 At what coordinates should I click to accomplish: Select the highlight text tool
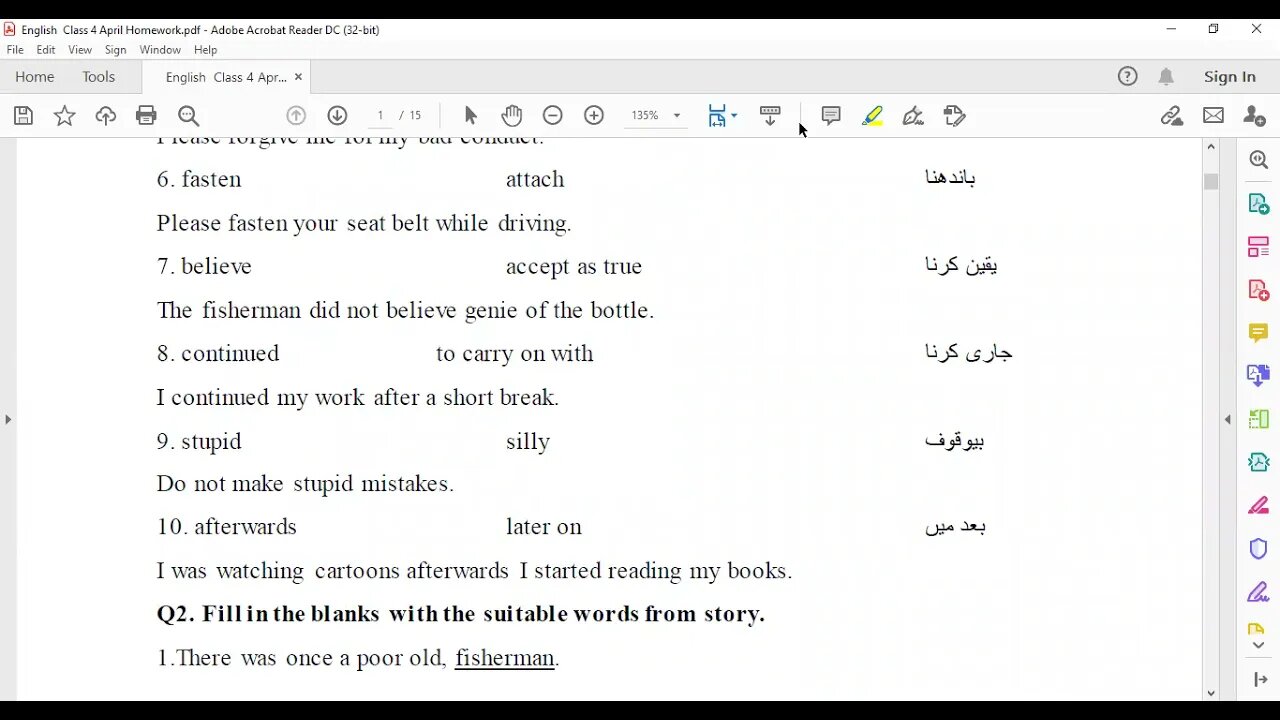(x=872, y=116)
